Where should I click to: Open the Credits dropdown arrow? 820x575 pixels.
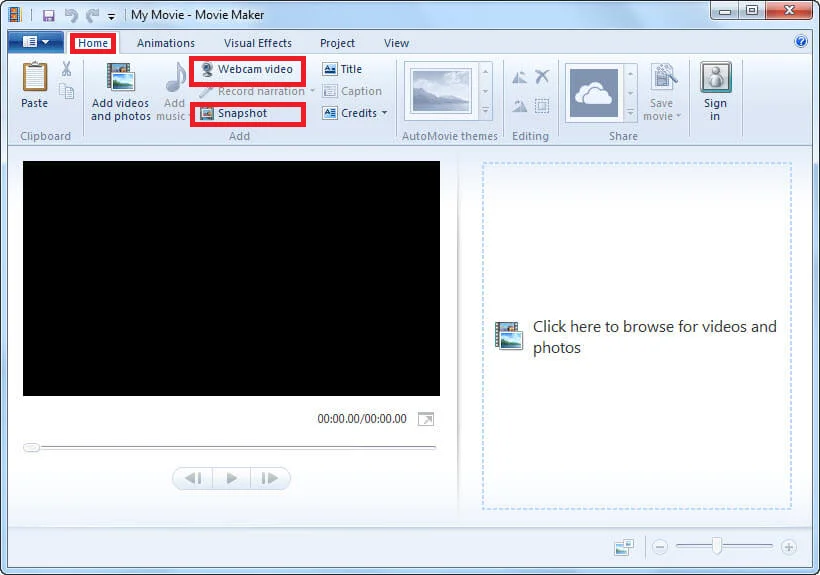click(384, 113)
